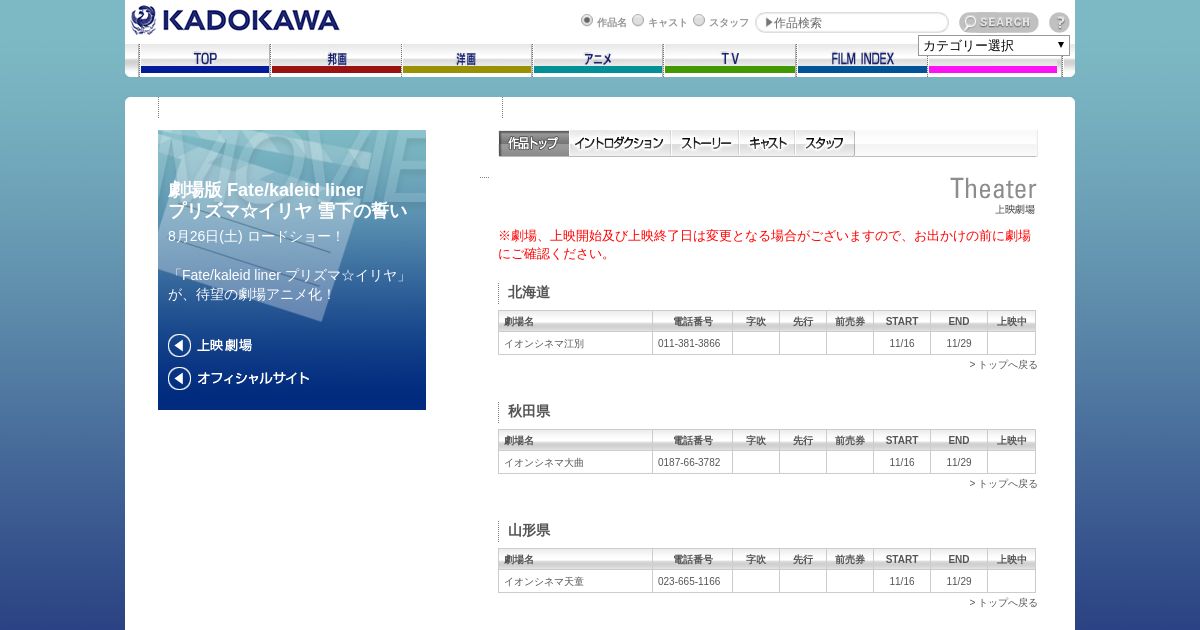1200x630 pixels.
Task: Switch to the キャスト content tab
Action: coord(768,143)
